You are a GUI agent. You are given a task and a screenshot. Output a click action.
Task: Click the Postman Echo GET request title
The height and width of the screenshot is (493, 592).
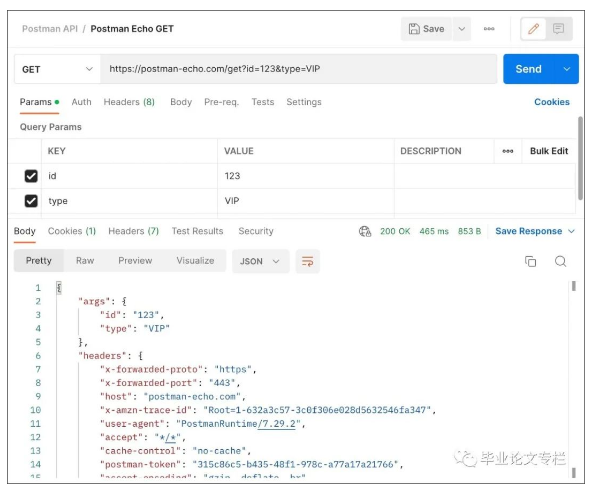point(132,29)
